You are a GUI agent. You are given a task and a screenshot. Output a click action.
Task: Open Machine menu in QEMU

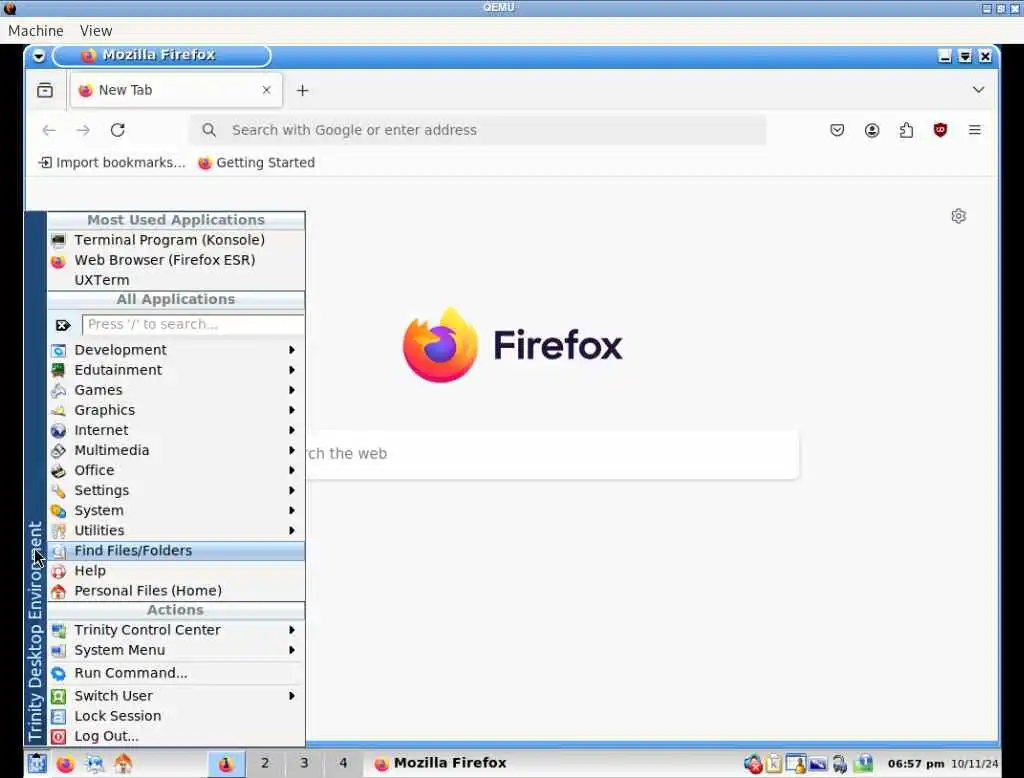tap(36, 31)
